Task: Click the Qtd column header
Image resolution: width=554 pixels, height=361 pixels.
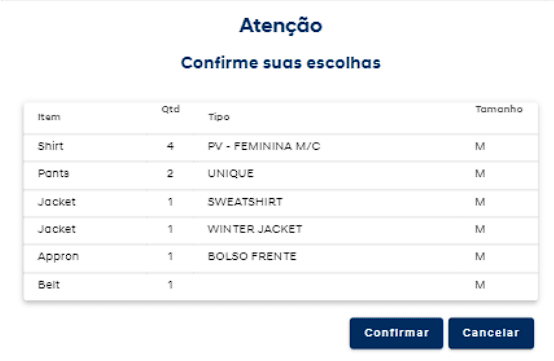Action: [171, 109]
